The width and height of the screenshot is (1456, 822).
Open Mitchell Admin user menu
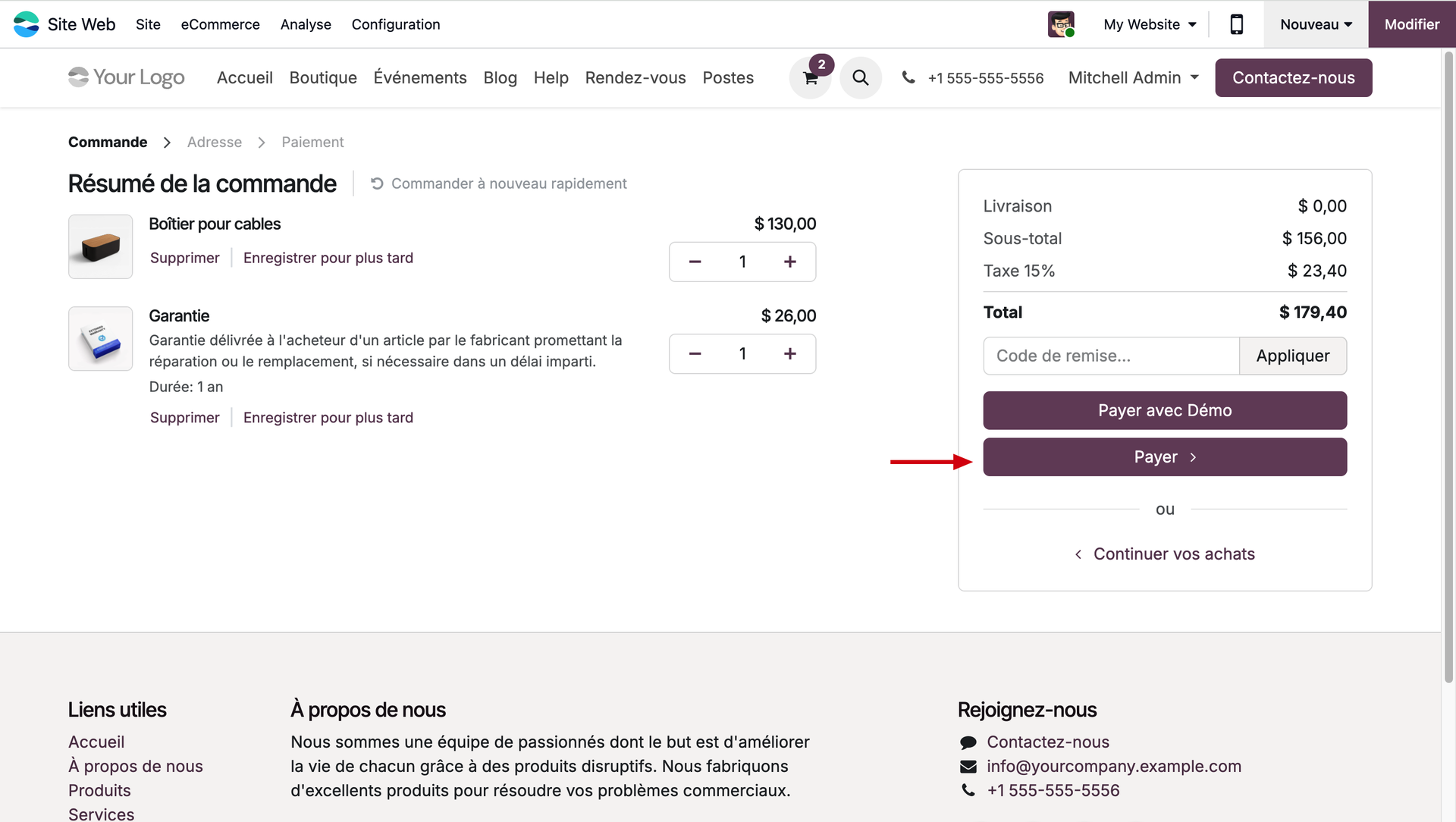tap(1133, 77)
